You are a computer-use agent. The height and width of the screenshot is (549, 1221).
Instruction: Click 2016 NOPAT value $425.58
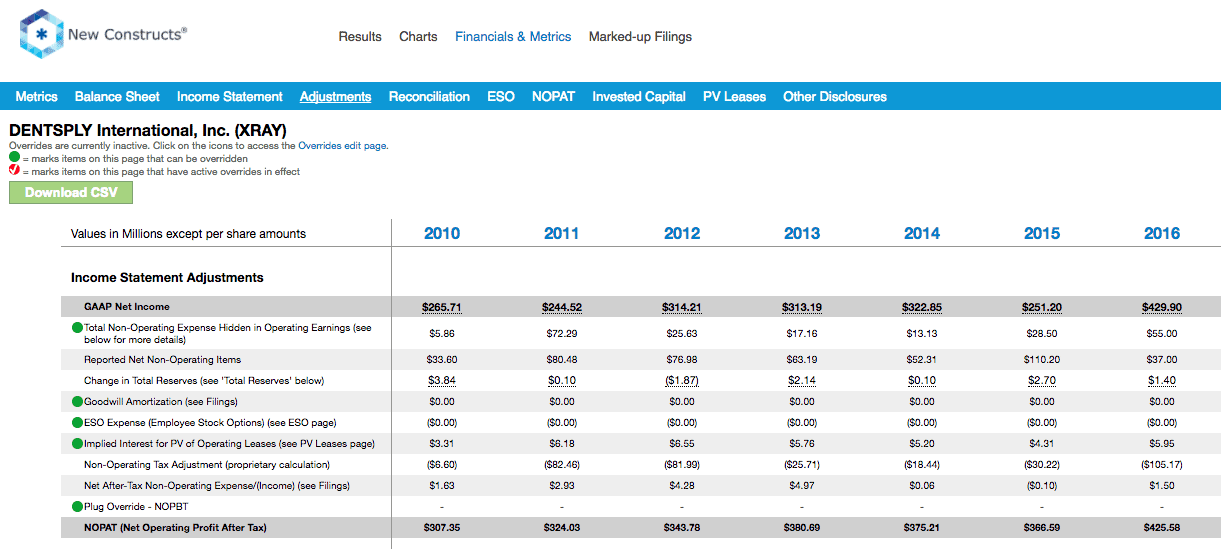1162,527
